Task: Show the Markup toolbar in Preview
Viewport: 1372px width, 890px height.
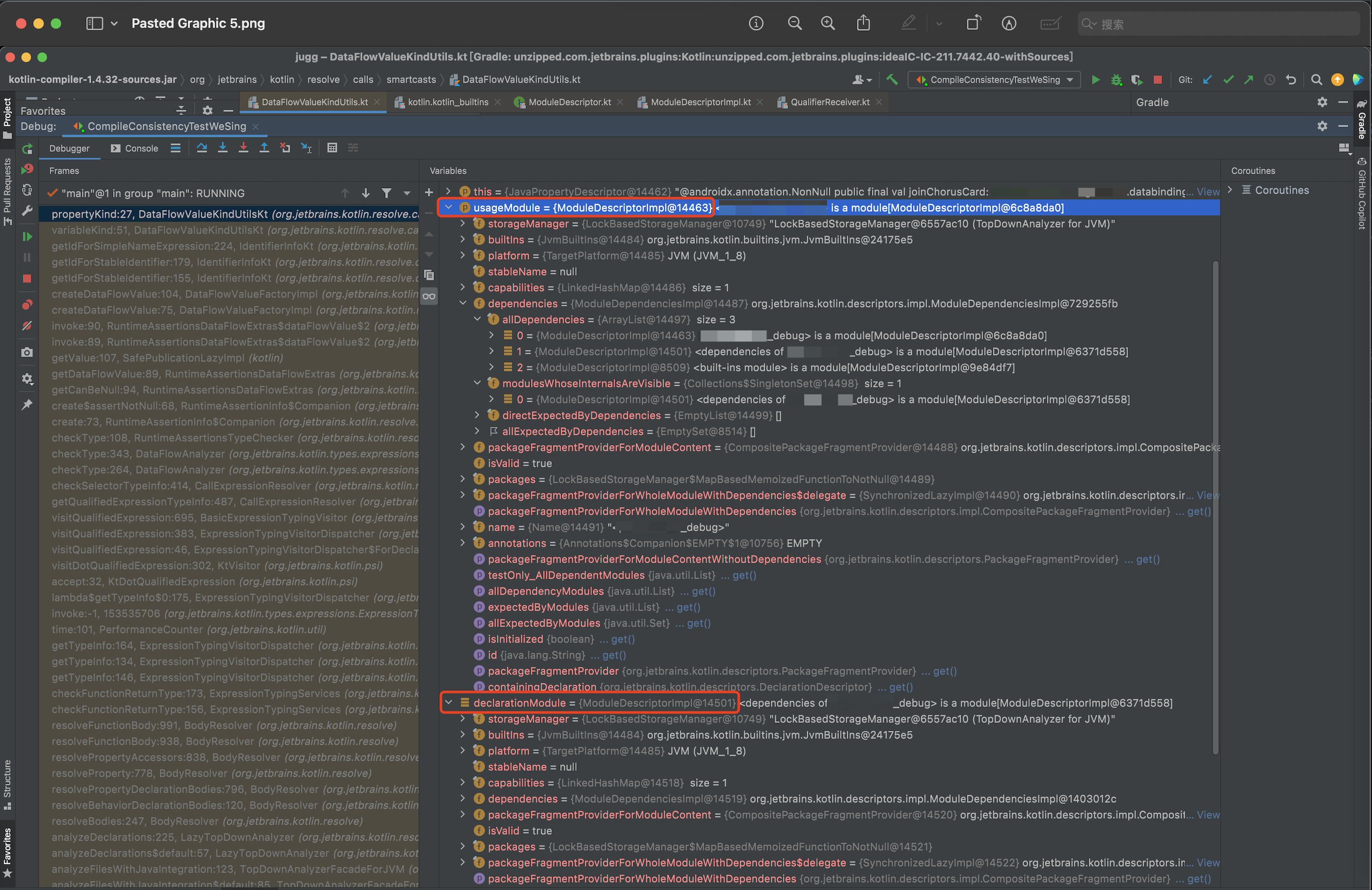Action: point(1009,24)
